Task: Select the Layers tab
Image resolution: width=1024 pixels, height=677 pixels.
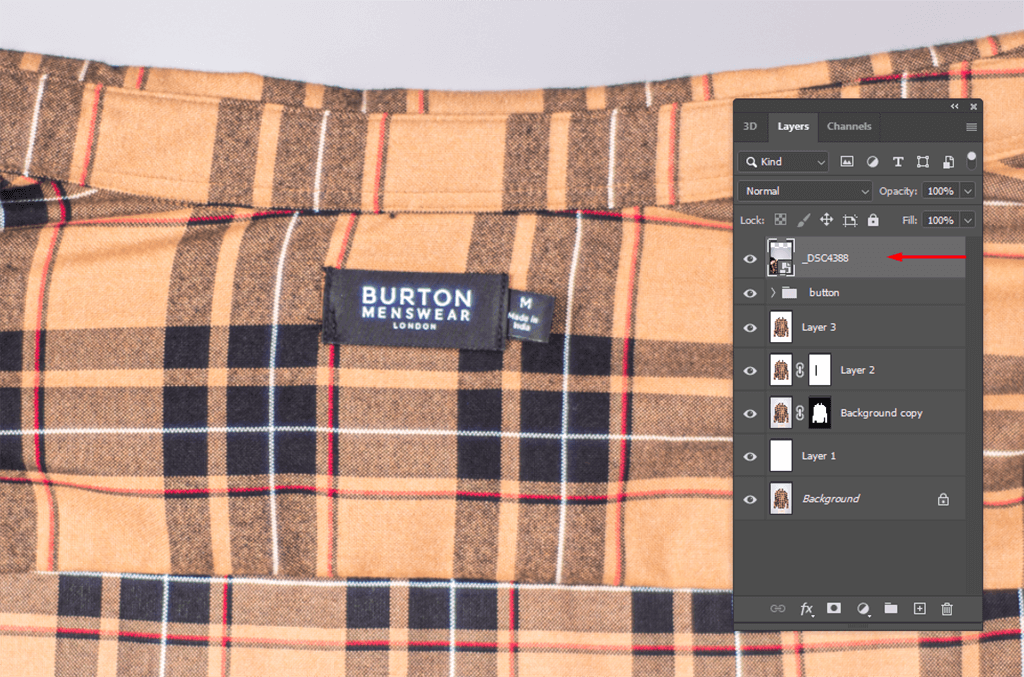Action: click(793, 126)
